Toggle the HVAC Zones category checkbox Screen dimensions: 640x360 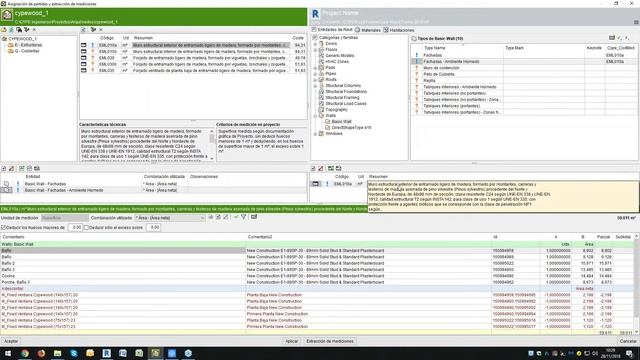[321, 62]
